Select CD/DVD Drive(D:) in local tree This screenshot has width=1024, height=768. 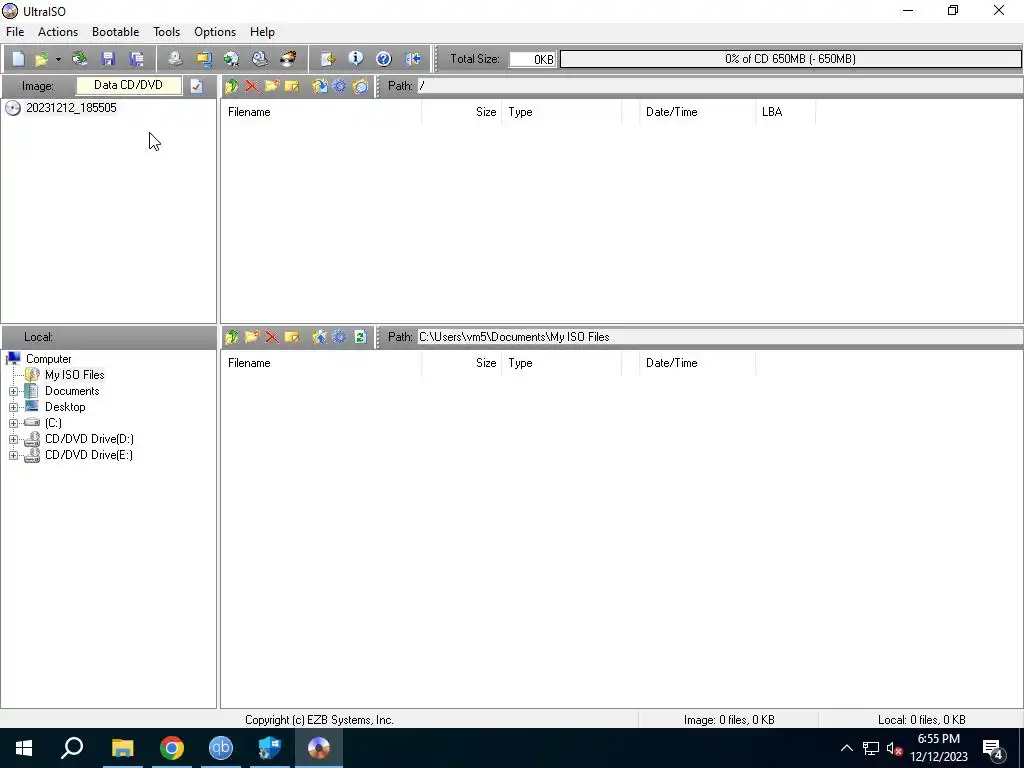tap(89, 439)
